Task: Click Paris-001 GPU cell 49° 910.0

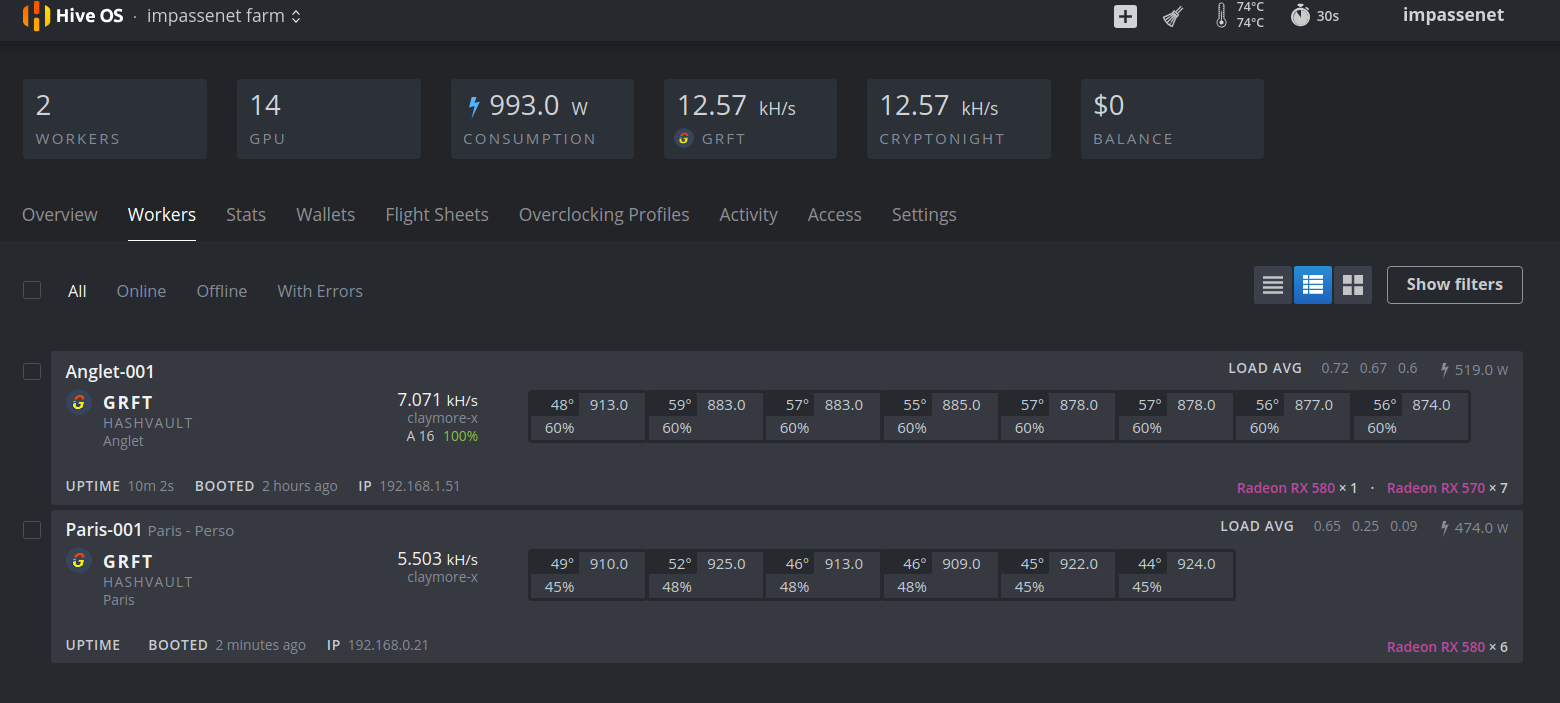Action: pyautogui.click(x=588, y=575)
